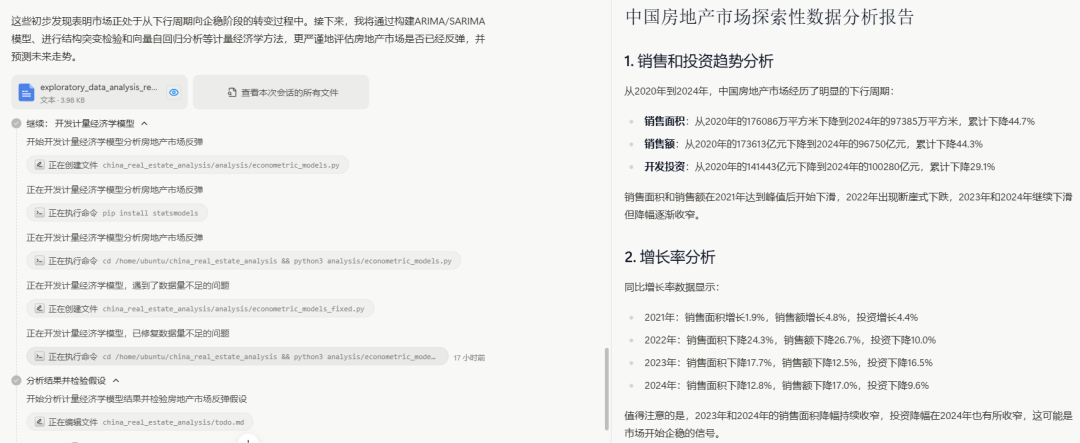Click the 开发投资 bullet line in report
Image resolution: width=1080 pixels, height=443 pixels.
point(820,166)
